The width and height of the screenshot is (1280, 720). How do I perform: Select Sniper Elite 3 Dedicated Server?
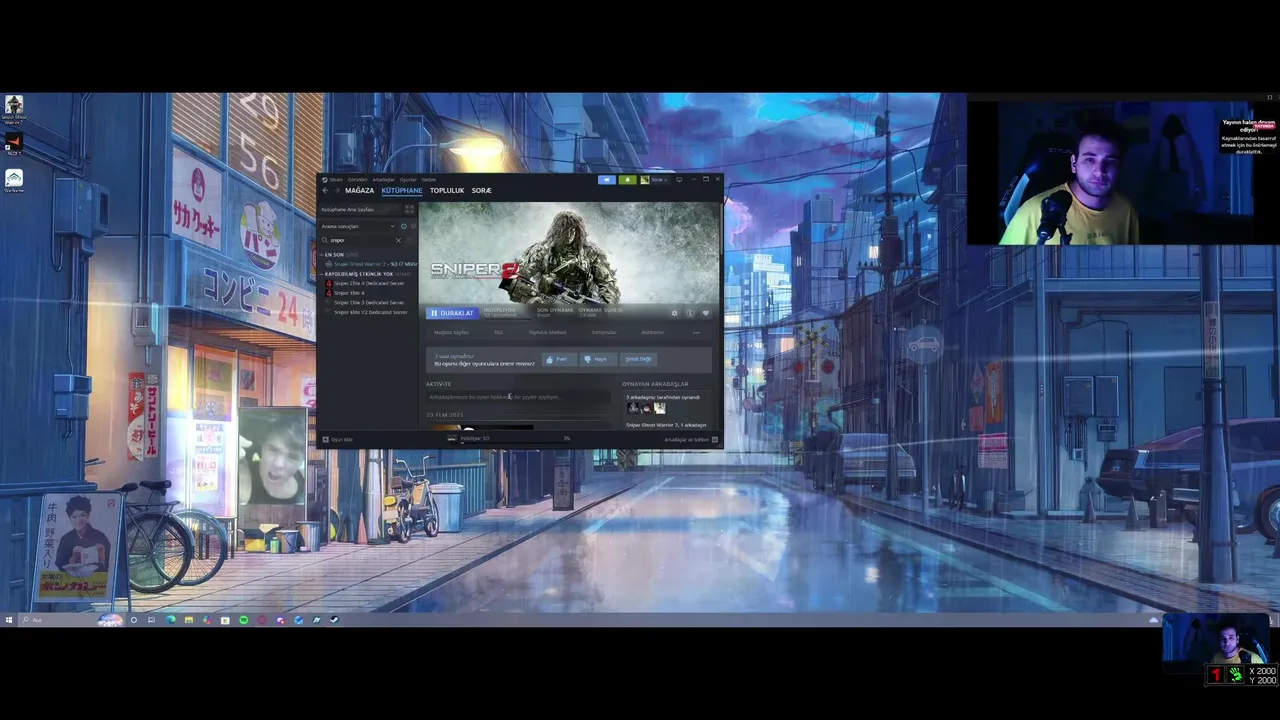point(365,302)
